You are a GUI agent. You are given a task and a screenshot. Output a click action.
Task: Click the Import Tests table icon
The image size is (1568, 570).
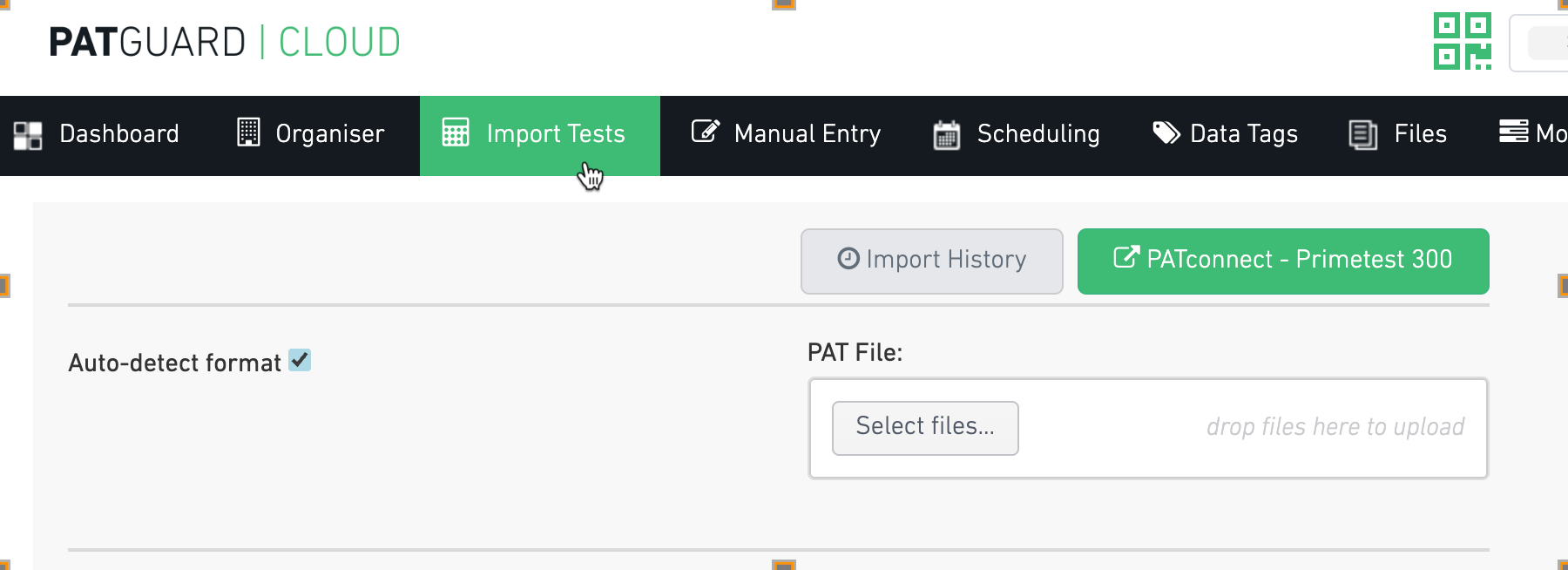point(456,132)
